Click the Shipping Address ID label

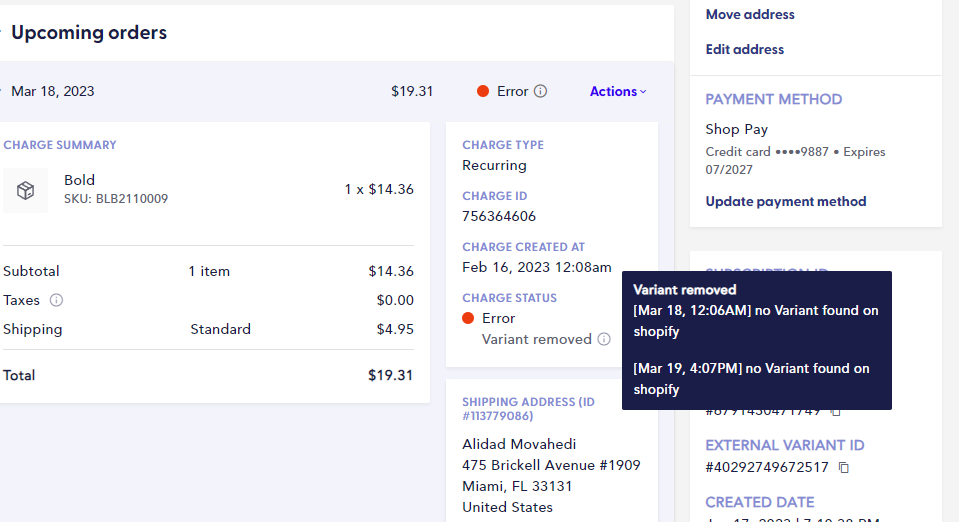tap(528, 409)
